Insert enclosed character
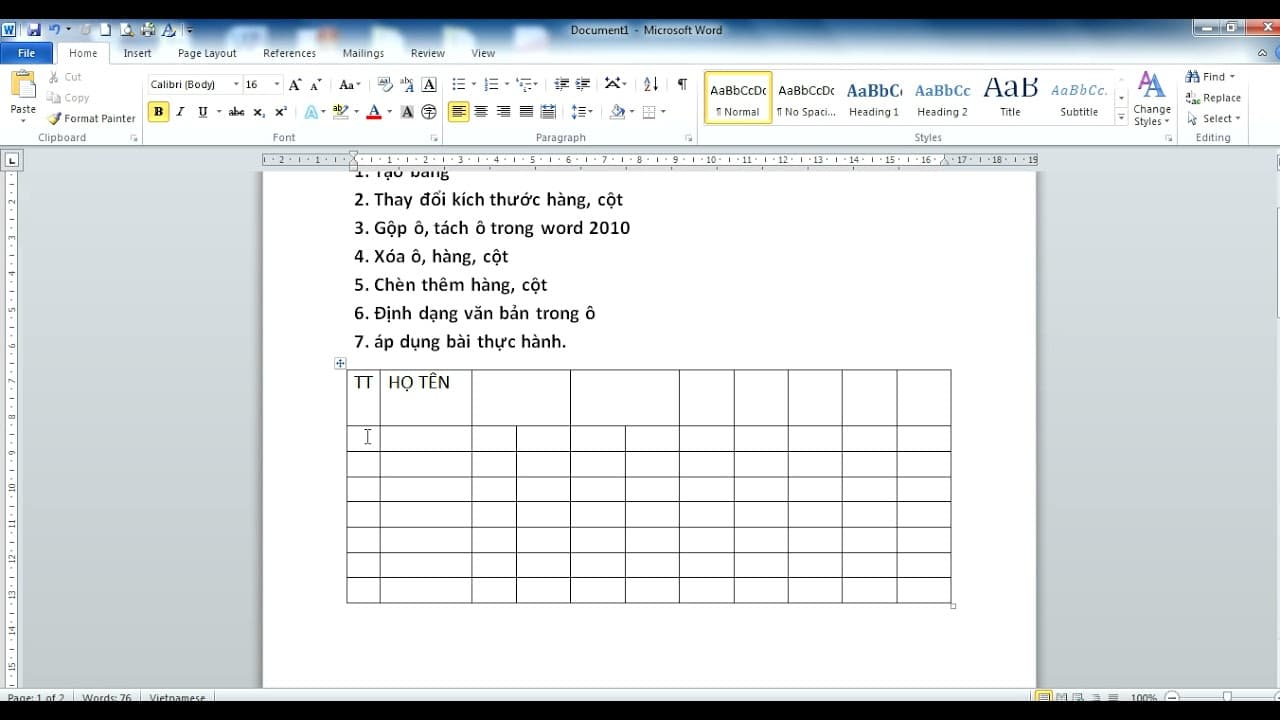The height and width of the screenshot is (720, 1280). (x=429, y=112)
